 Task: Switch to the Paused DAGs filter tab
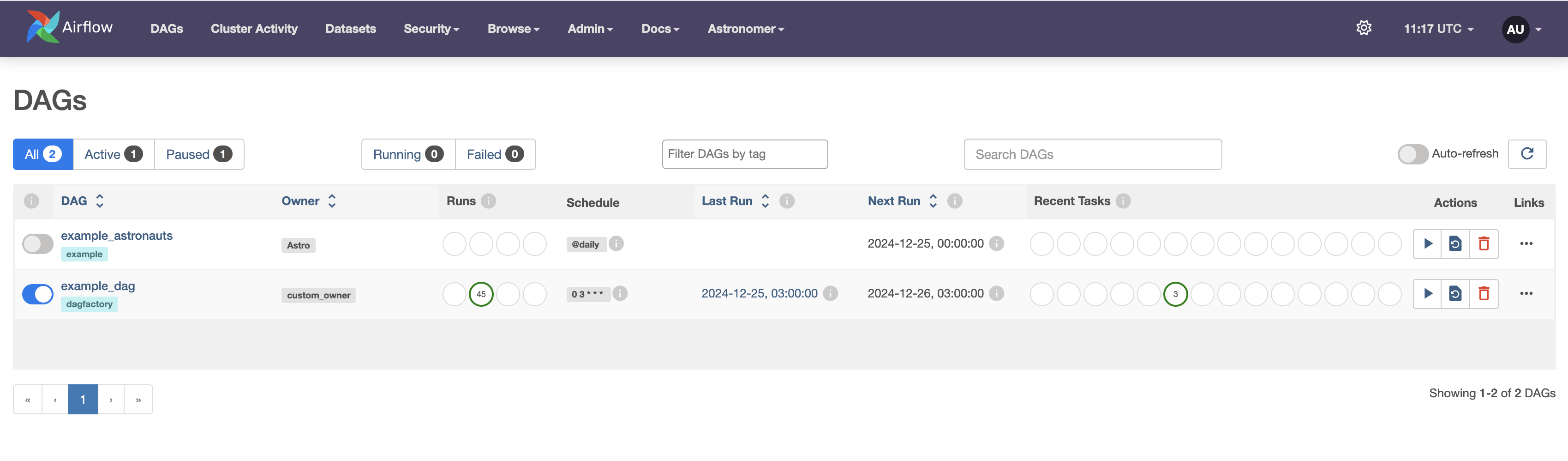tap(198, 155)
